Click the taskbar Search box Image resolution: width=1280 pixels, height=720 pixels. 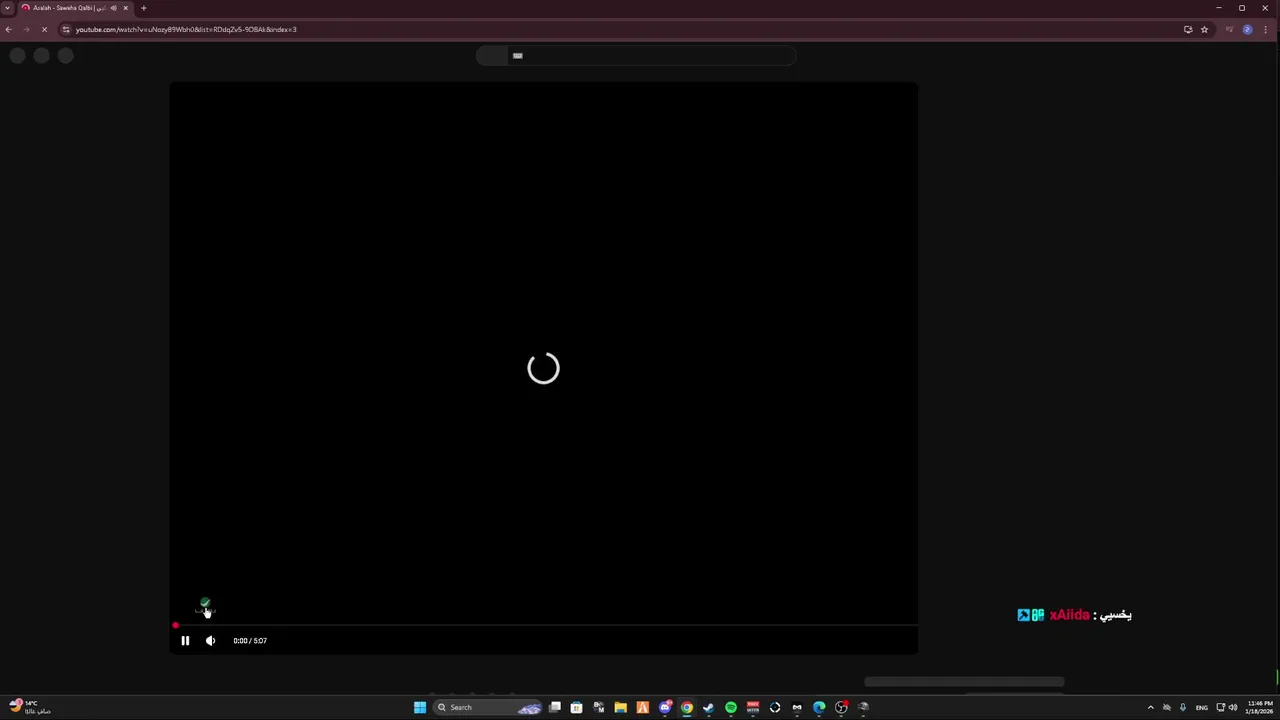point(489,707)
